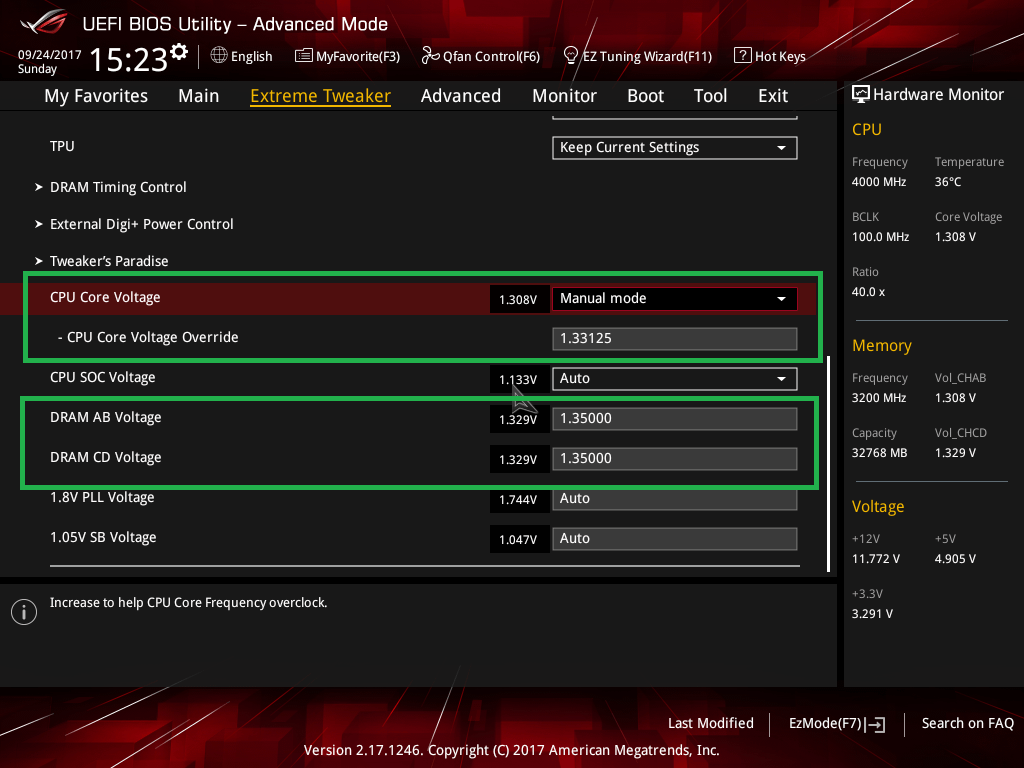This screenshot has width=1024, height=768.
Task: Click the info icon beside help text
Action: coord(24,612)
